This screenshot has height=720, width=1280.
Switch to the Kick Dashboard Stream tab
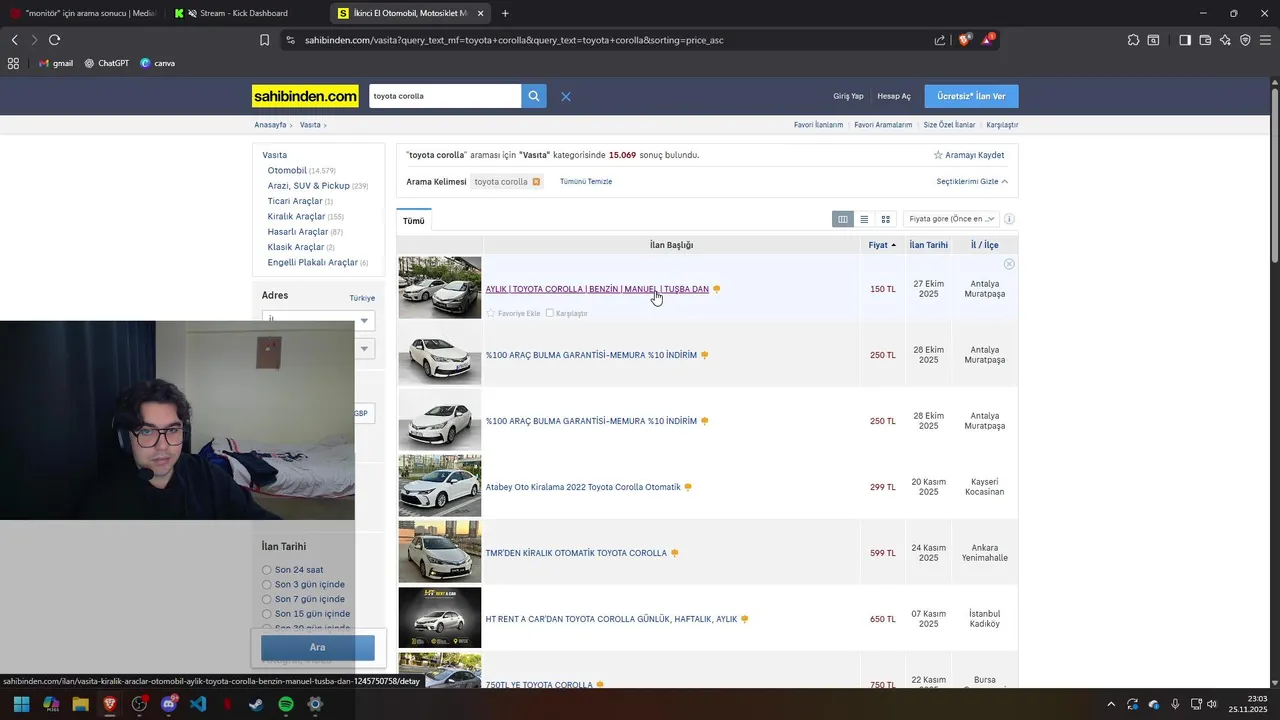[243, 13]
